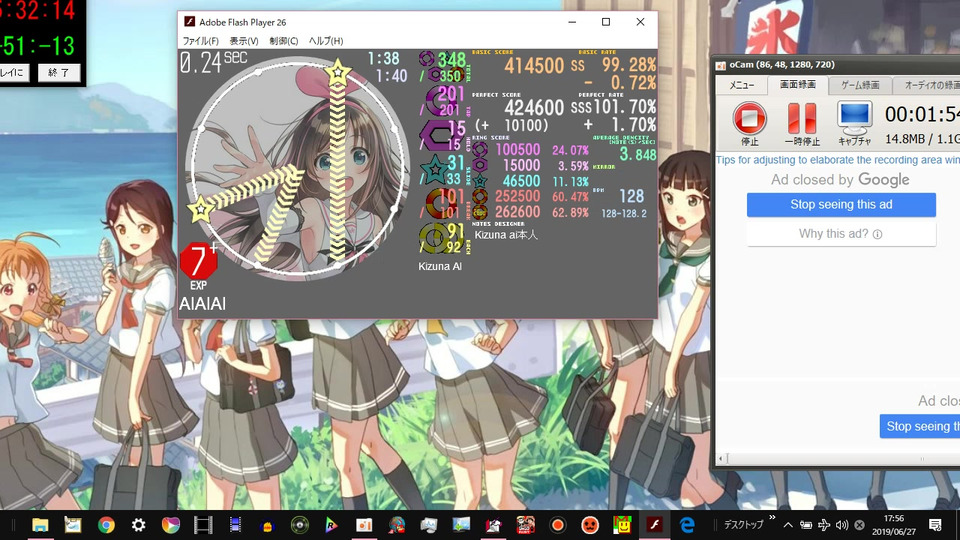
Task: Click the red 7+ EXP difficulty badge
Action: 198,261
